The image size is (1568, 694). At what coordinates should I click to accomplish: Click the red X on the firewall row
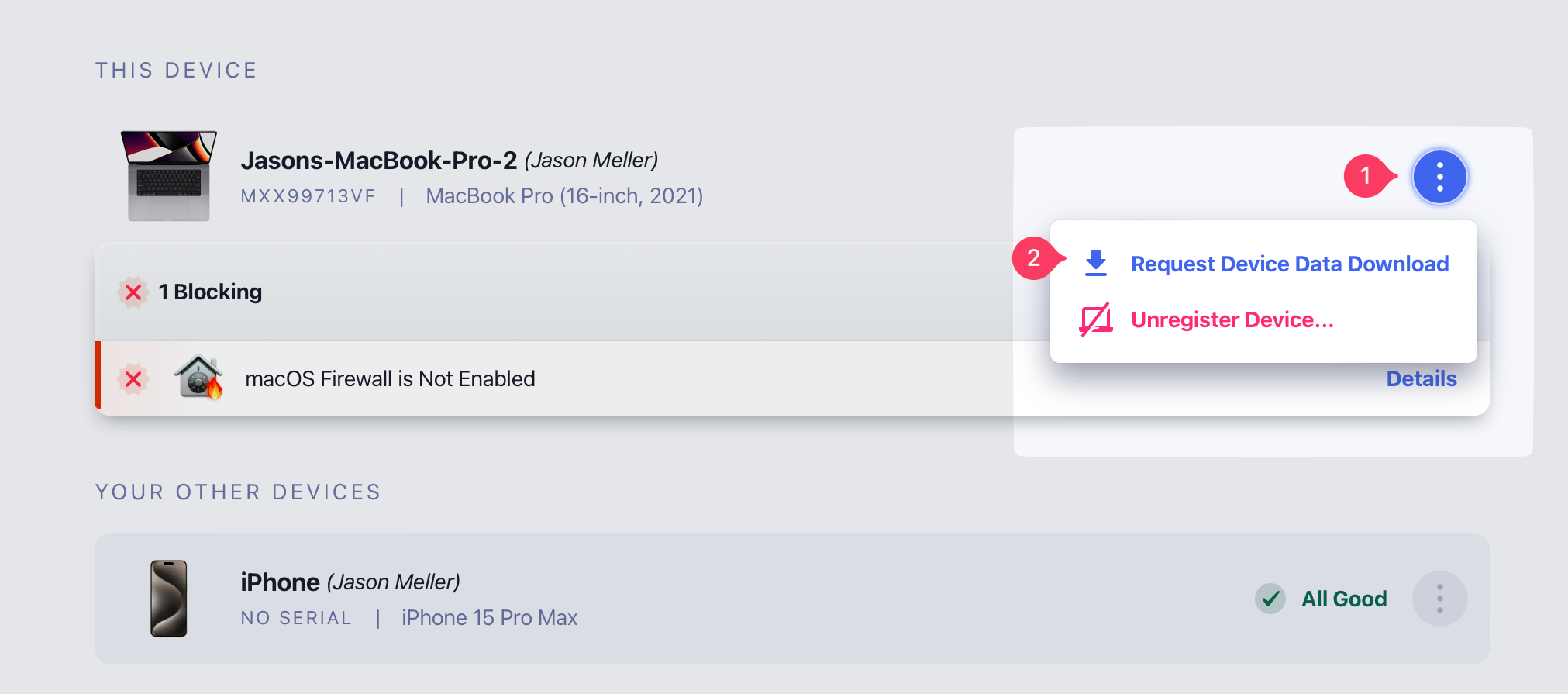(133, 379)
